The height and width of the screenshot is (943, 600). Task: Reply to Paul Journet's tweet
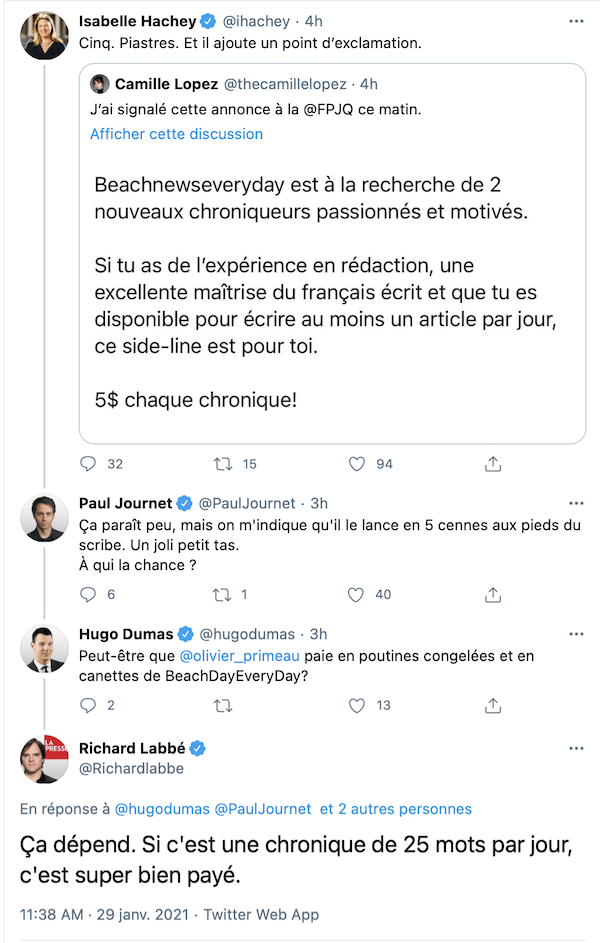pos(88,594)
